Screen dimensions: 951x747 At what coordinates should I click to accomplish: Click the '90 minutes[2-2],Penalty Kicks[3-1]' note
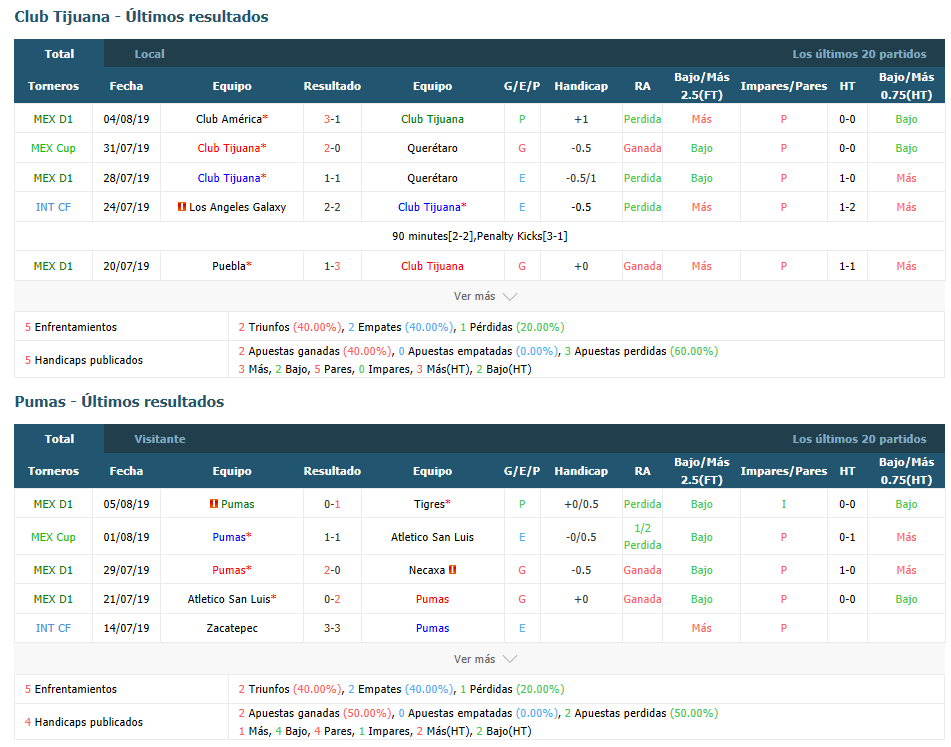[x=480, y=236]
